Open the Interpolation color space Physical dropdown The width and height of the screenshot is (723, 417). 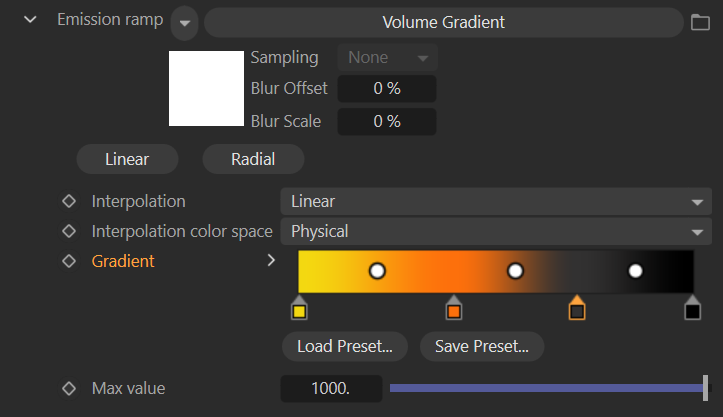pyautogui.click(x=494, y=231)
